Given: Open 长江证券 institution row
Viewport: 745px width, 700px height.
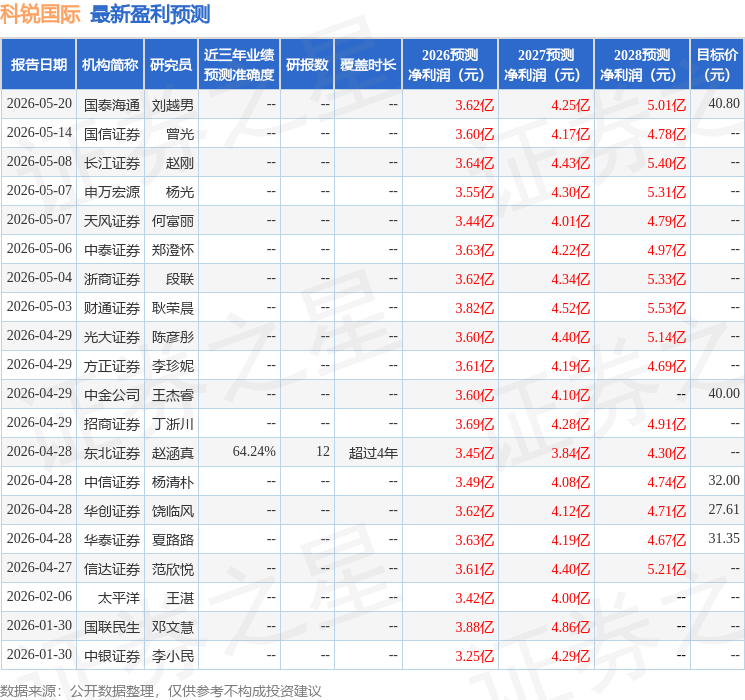Looking at the screenshot, I should pos(112,163).
